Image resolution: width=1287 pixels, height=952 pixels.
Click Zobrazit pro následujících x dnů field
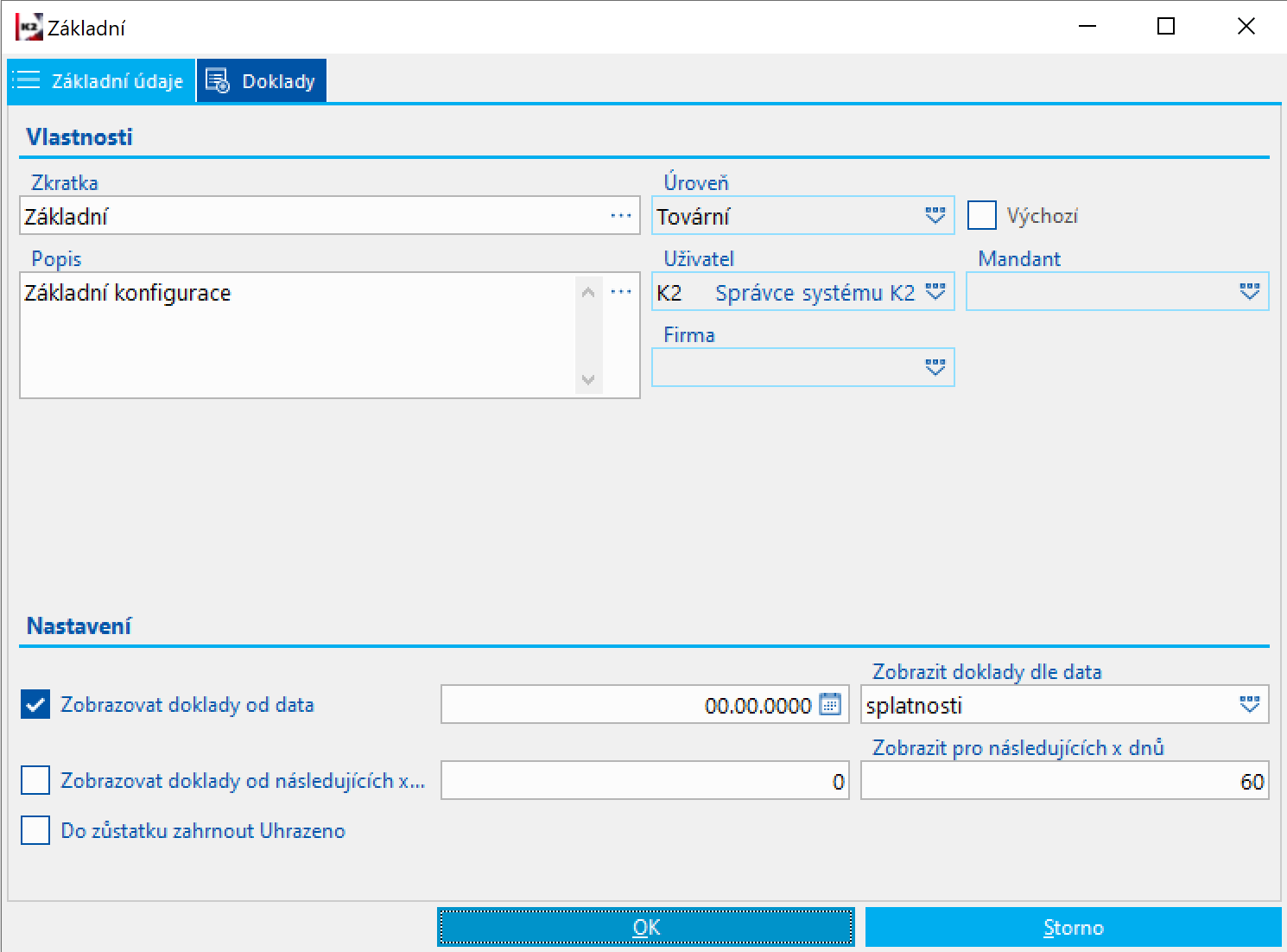pyautogui.click(x=1065, y=781)
